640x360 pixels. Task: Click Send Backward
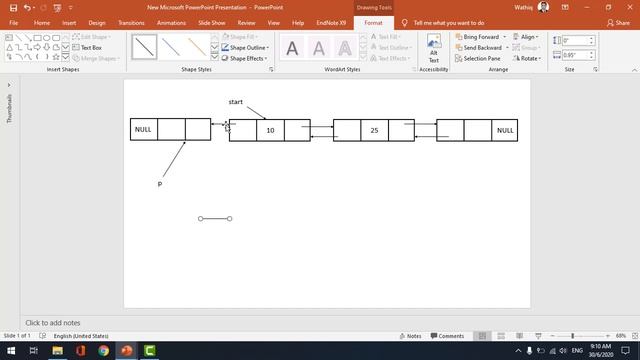[x=479, y=48]
